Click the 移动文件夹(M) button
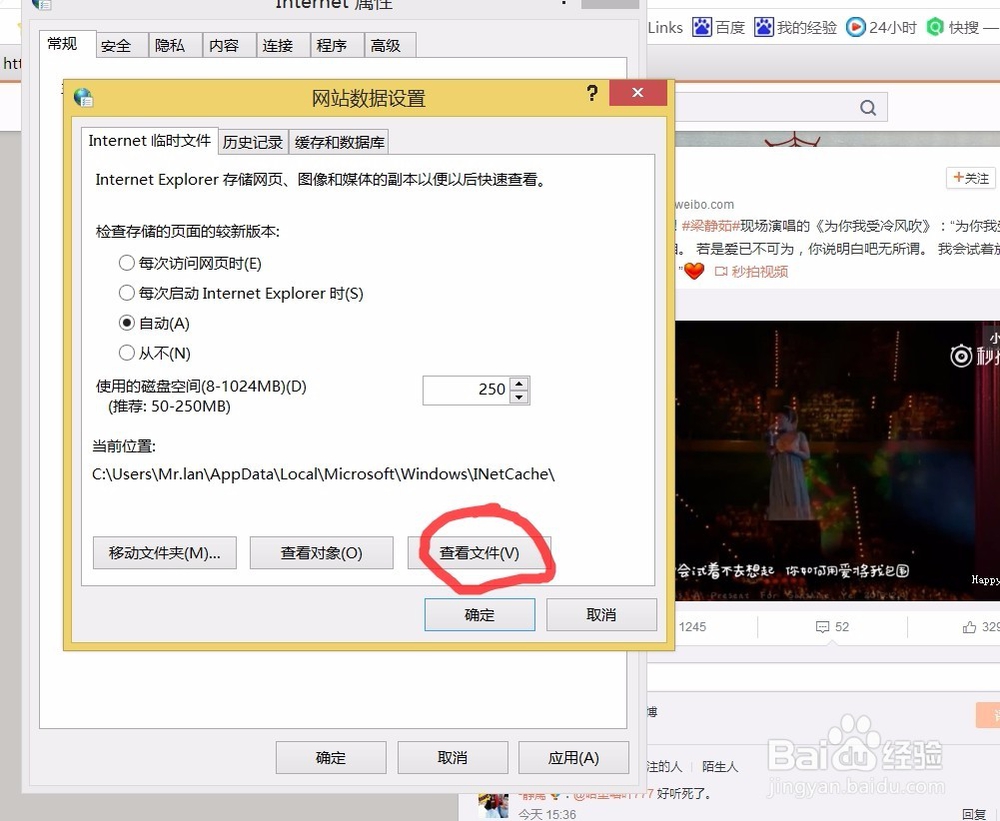The height and width of the screenshot is (821, 1000). tap(164, 552)
